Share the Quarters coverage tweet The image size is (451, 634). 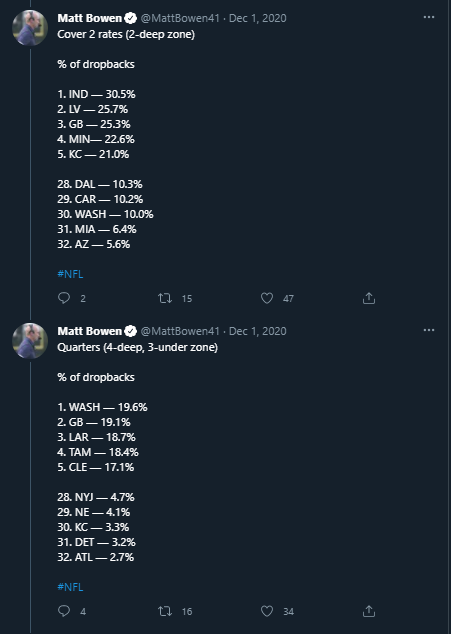[368, 611]
